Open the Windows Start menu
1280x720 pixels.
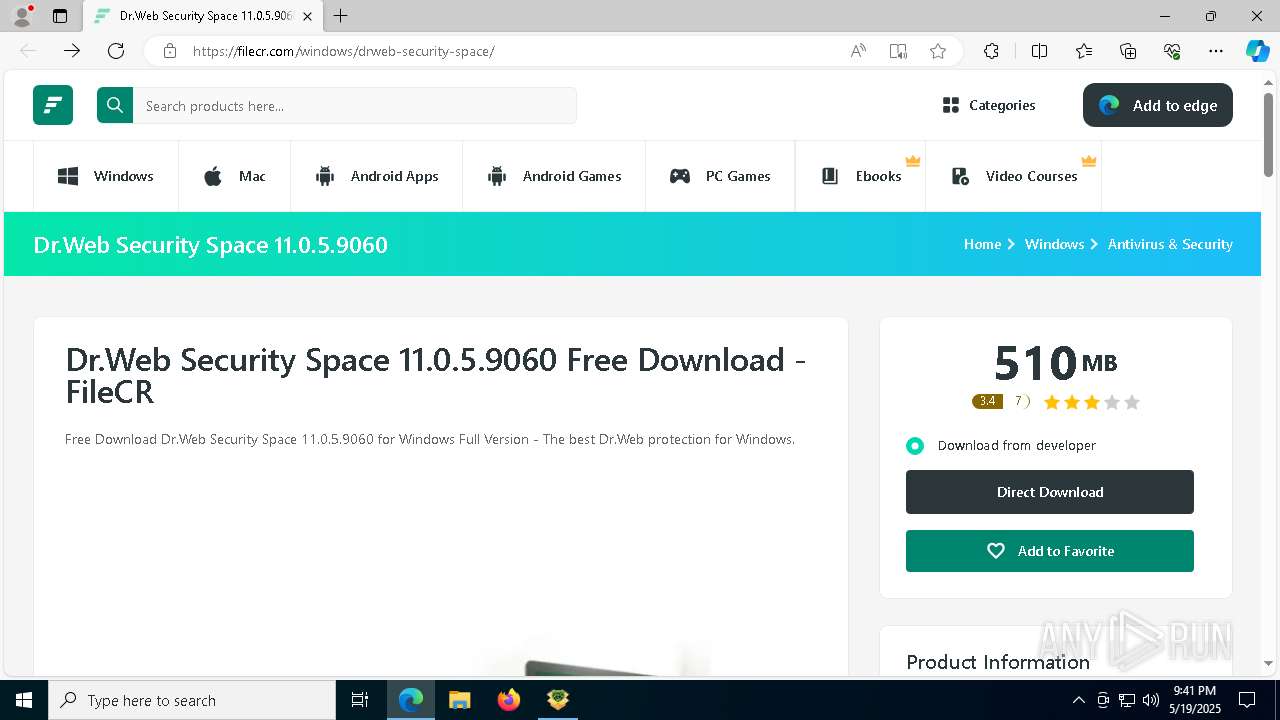(24, 700)
